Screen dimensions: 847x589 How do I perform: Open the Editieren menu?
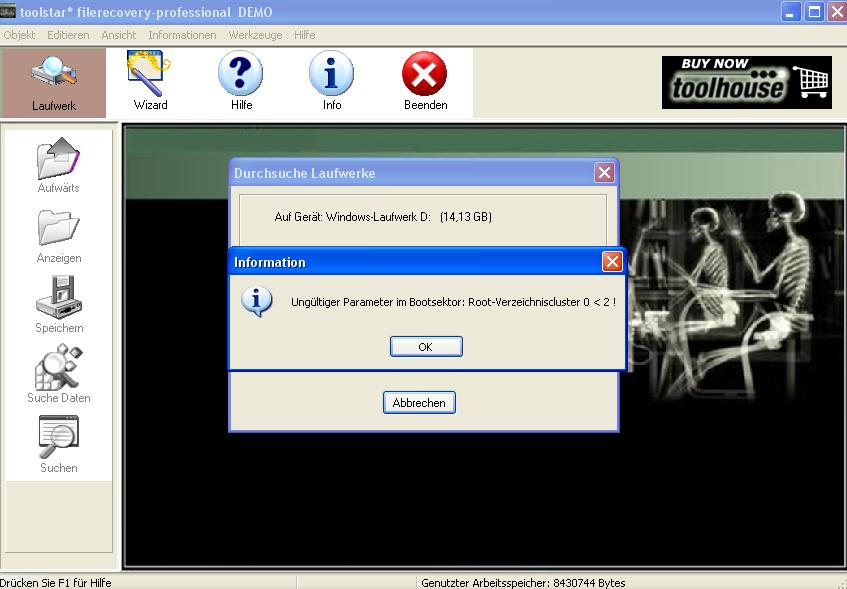click(x=68, y=35)
